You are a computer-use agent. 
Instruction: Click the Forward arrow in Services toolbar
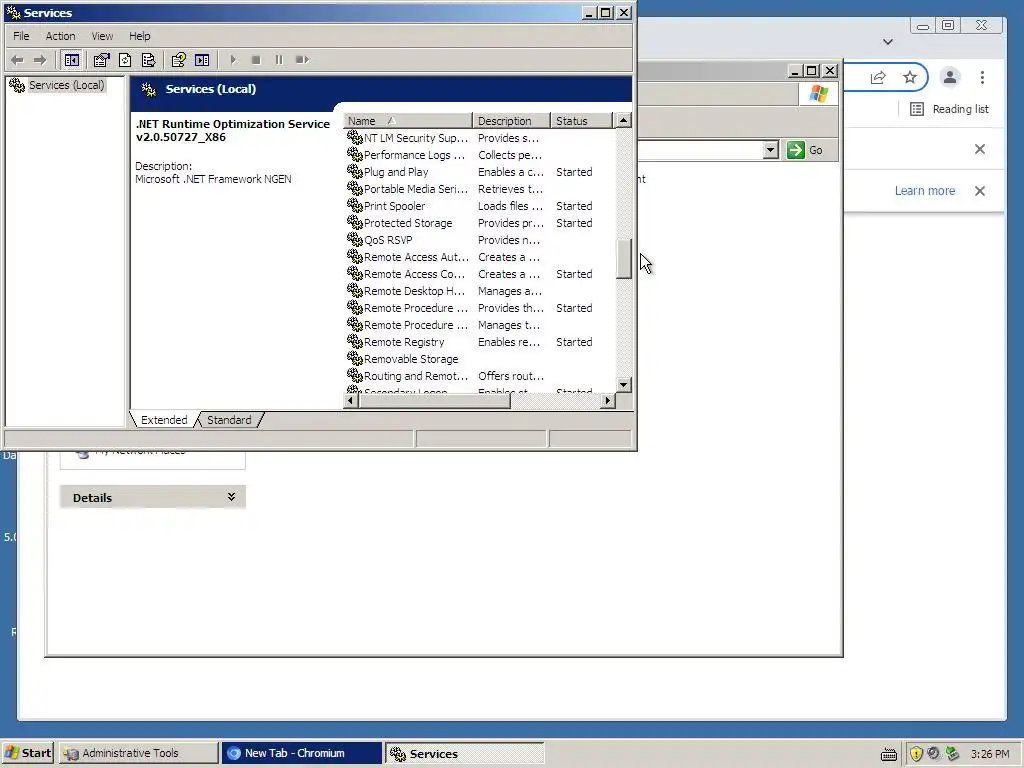click(x=40, y=60)
